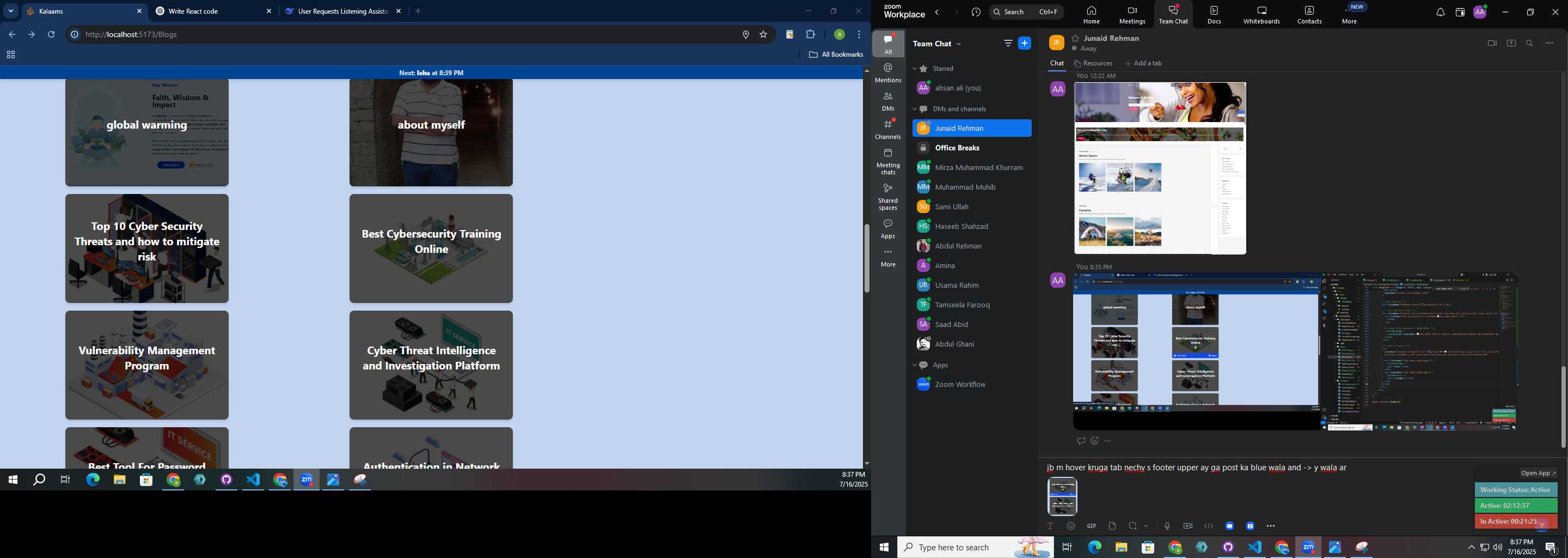The image size is (1568, 558).
Task: Open the DMs sidebar section
Action: tap(888, 101)
